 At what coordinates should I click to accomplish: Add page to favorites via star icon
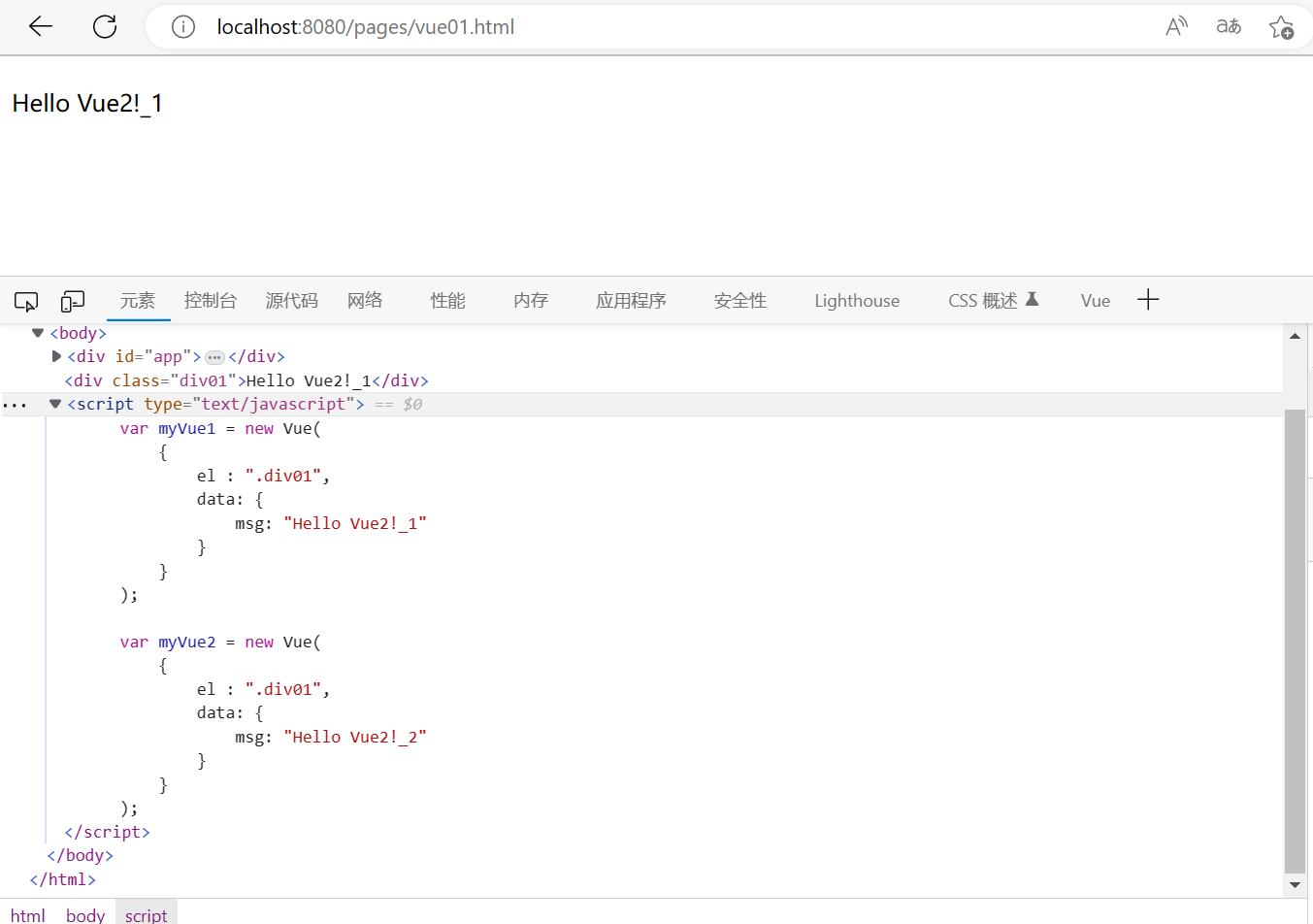(1282, 26)
